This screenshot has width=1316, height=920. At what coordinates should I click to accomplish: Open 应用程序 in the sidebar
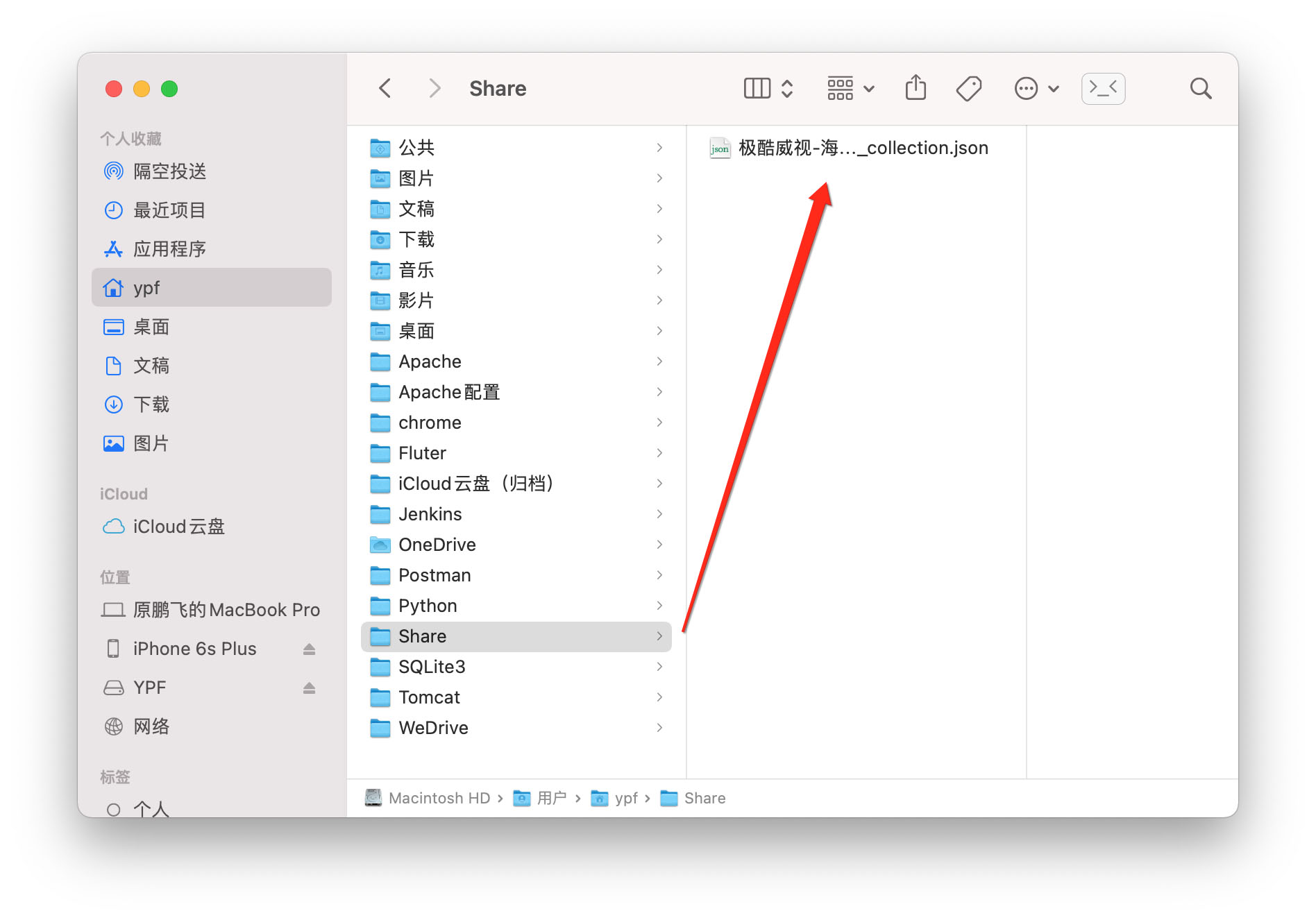(169, 249)
